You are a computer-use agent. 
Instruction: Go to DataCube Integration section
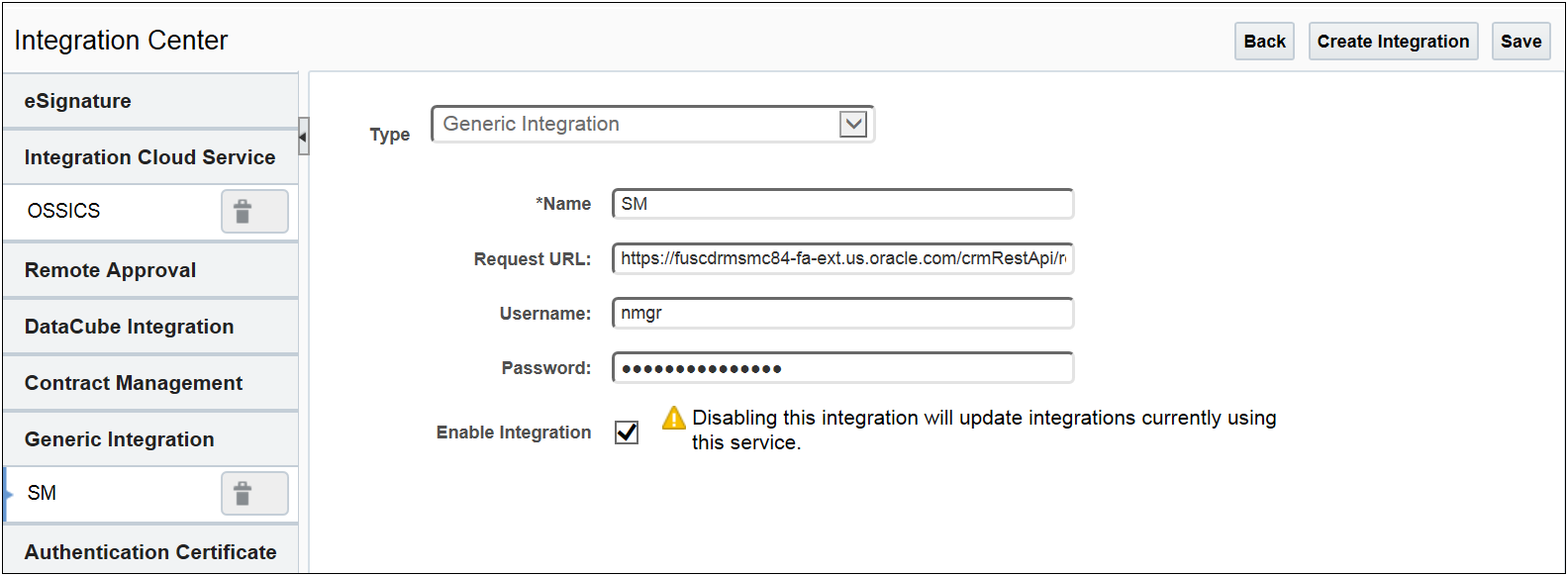pos(150,327)
